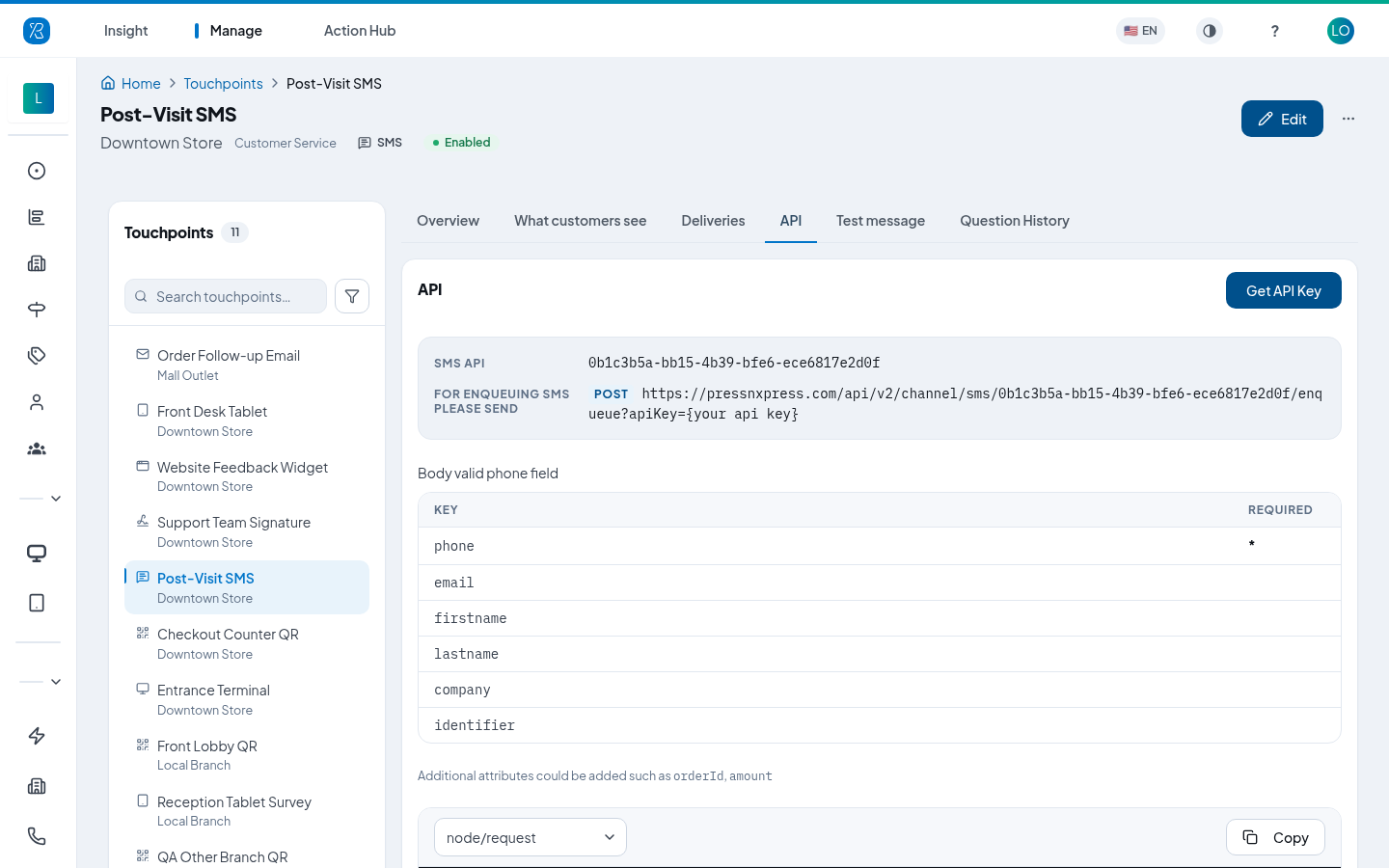1389x868 pixels.
Task: Open the phone sidebar icon
Action: [x=37, y=836]
